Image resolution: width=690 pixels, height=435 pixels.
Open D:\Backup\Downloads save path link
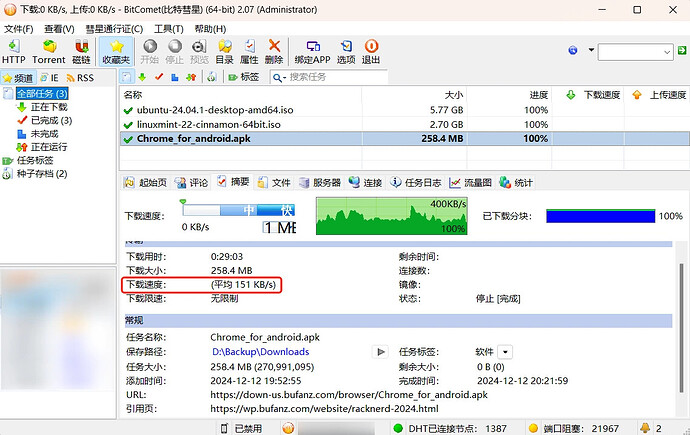click(261, 352)
